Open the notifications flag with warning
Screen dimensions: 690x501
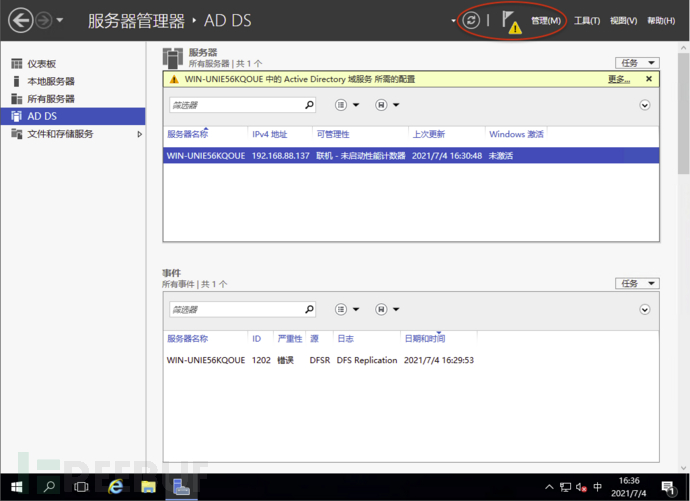[510, 22]
